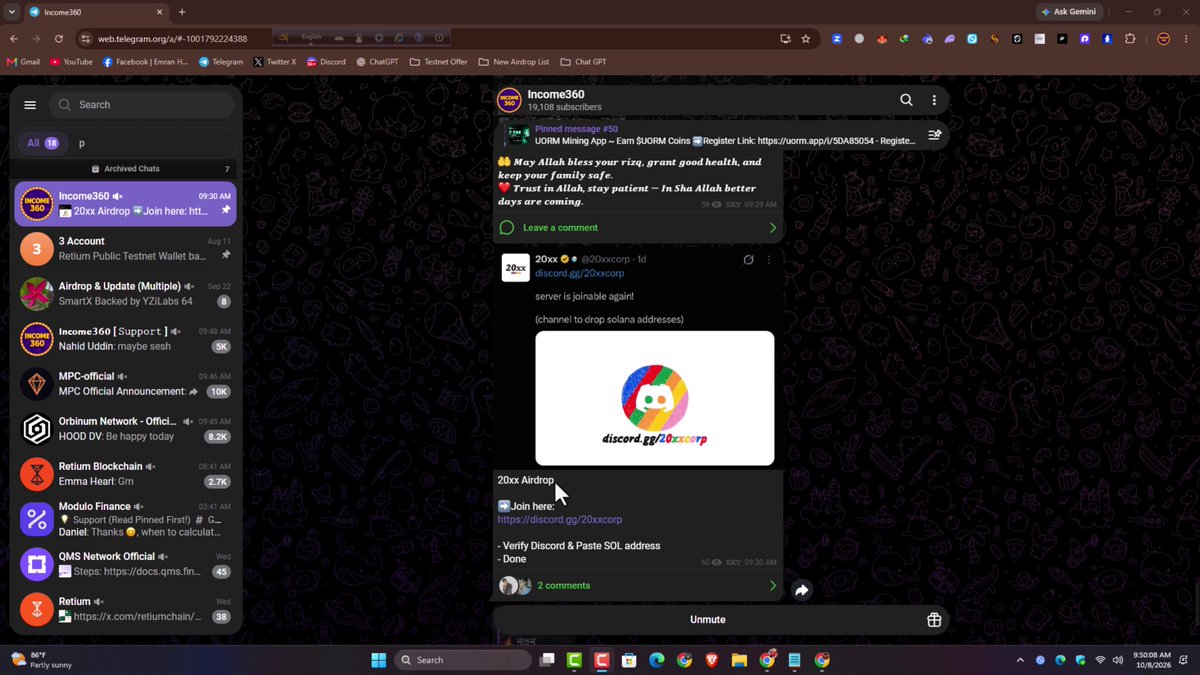The width and height of the screenshot is (1200, 675).
Task: Open the Archived Chats section
Action: coord(126,169)
